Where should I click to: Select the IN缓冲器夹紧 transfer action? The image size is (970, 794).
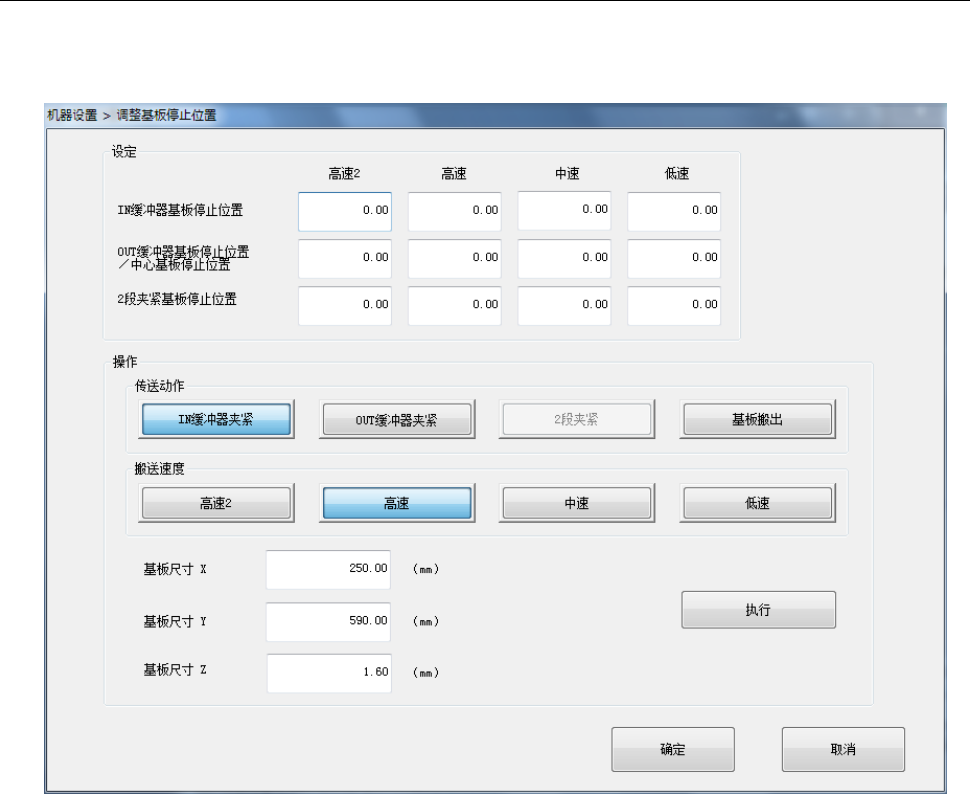tap(216, 419)
